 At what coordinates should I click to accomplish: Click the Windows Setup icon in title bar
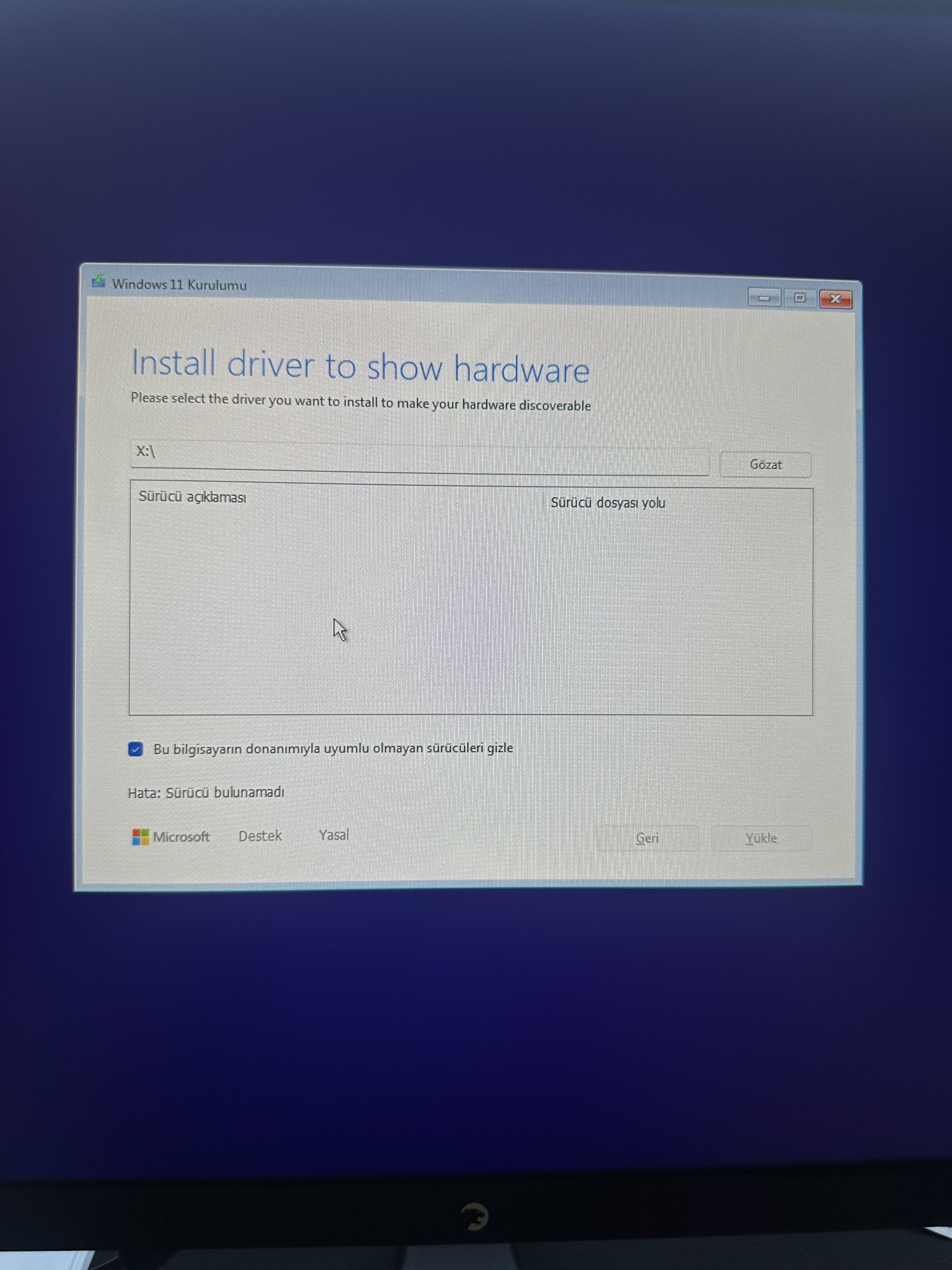point(99,281)
